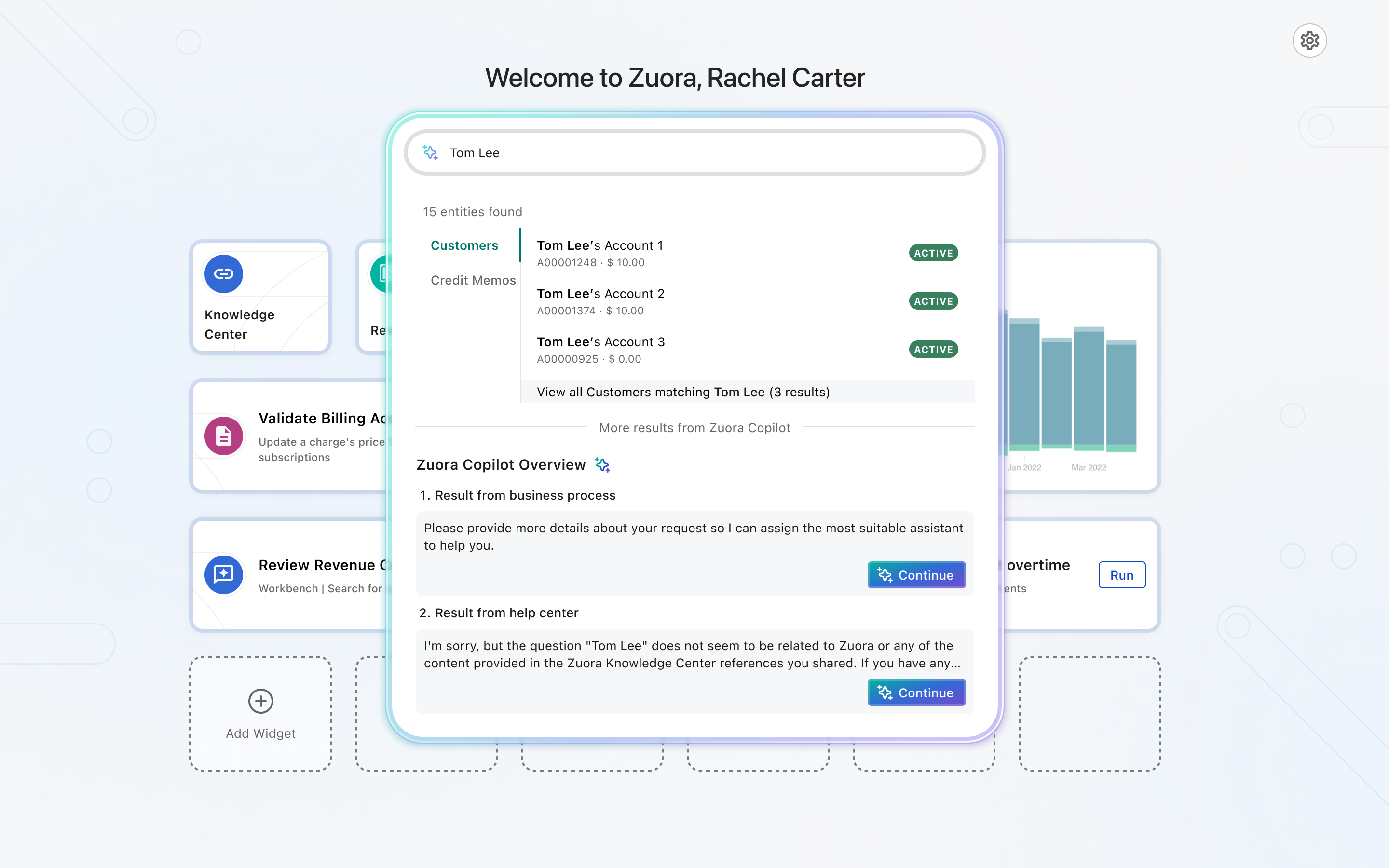Click the Add Widget plus icon
1389x868 pixels.
click(x=260, y=701)
